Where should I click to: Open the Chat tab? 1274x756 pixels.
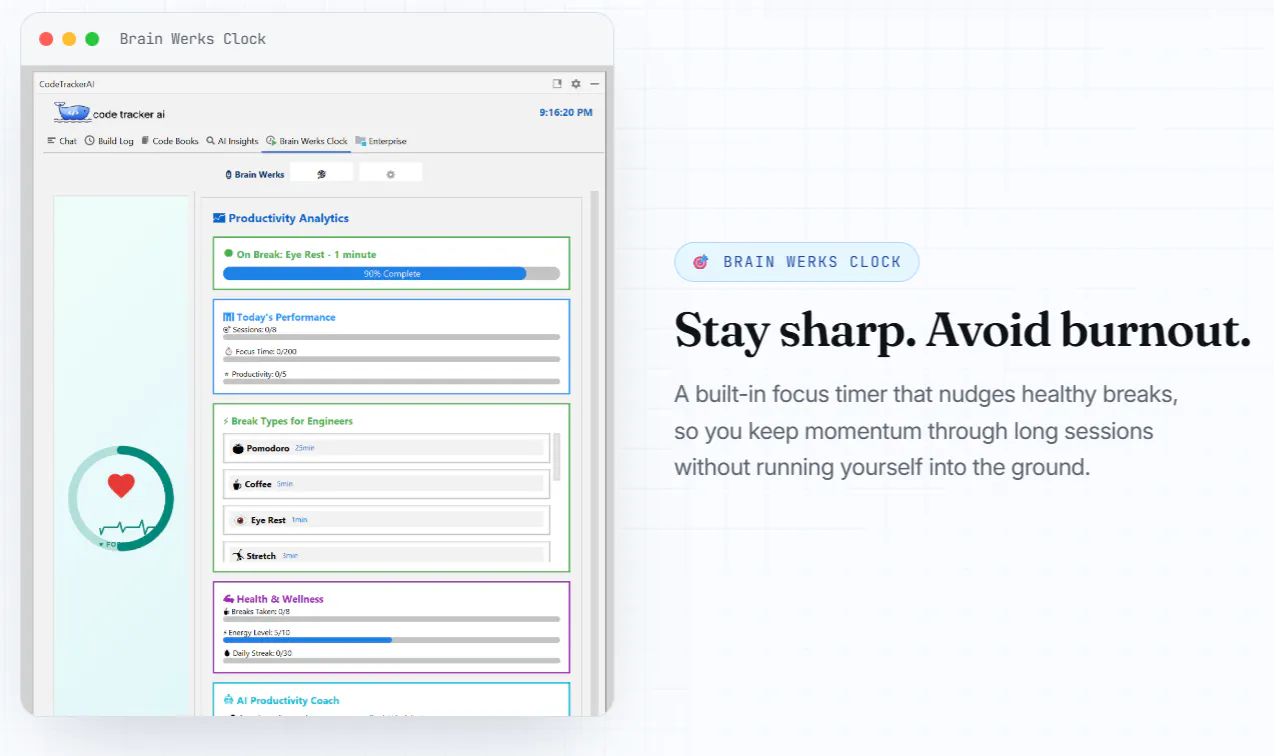coord(62,141)
